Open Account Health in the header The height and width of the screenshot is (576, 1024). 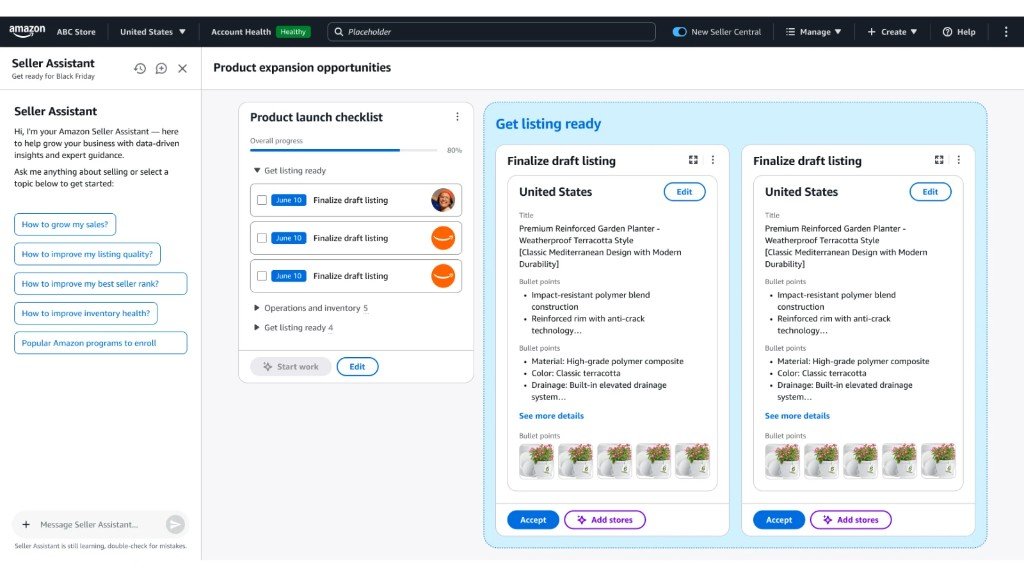click(x=241, y=31)
